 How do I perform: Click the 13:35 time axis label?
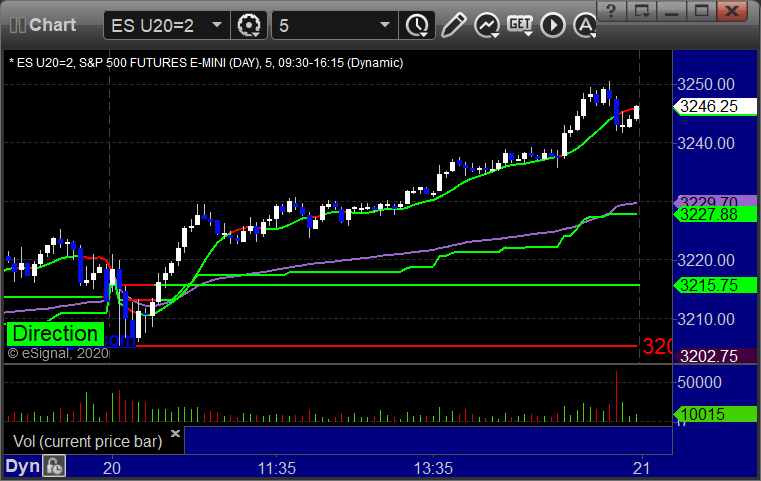tap(433, 468)
